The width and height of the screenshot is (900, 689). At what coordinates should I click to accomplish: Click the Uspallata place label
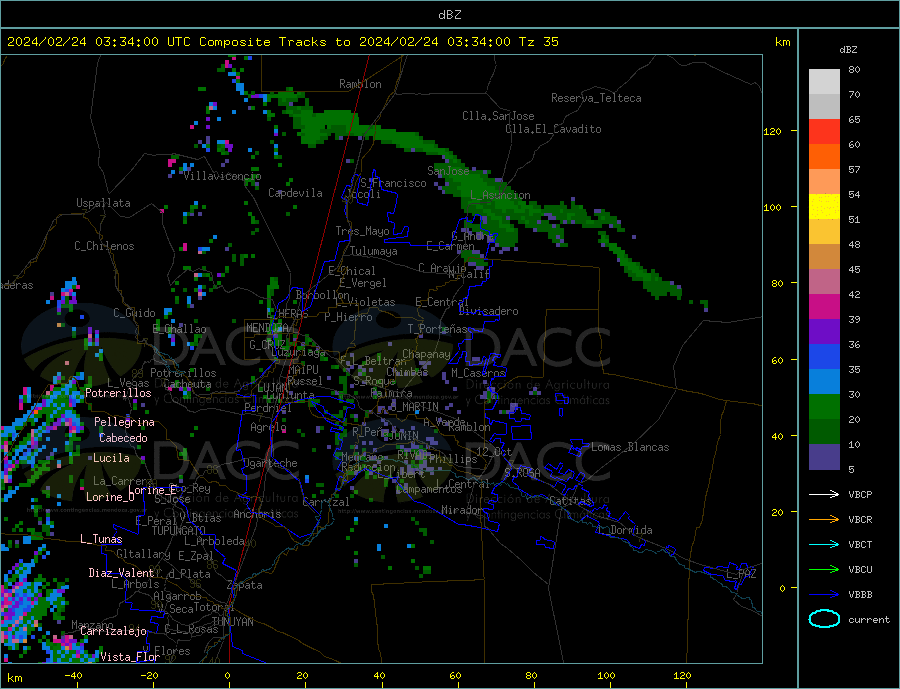tap(103, 203)
